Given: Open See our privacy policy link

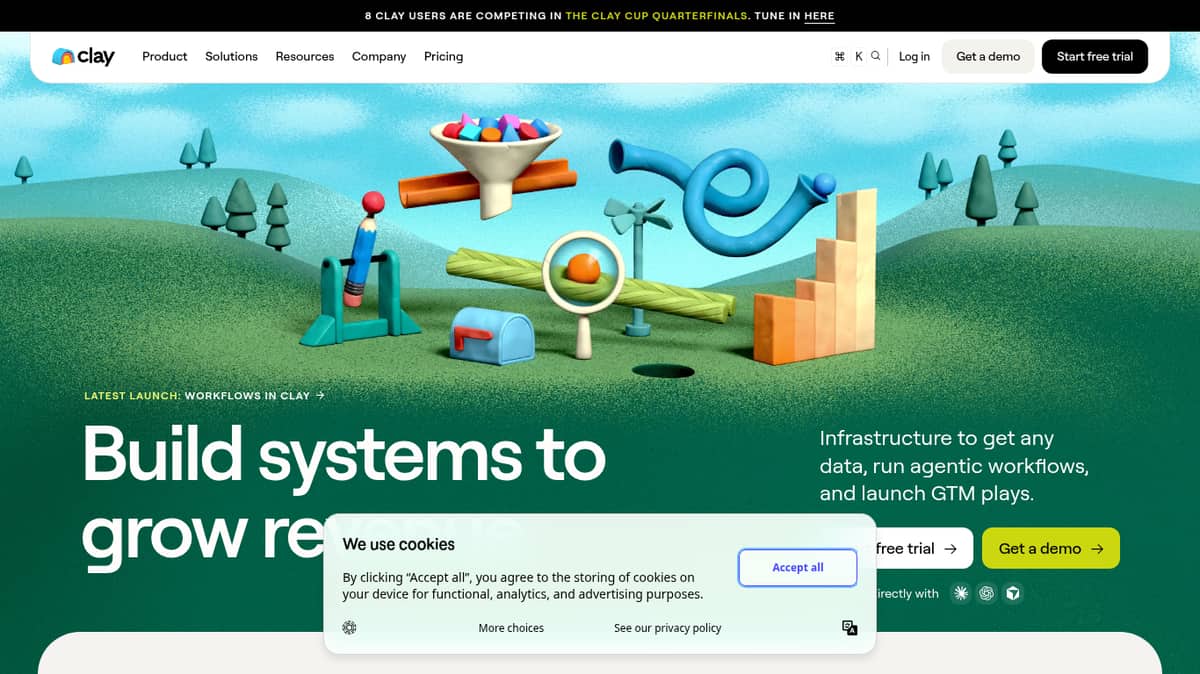Looking at the screenshot, I should pos(667,628).
